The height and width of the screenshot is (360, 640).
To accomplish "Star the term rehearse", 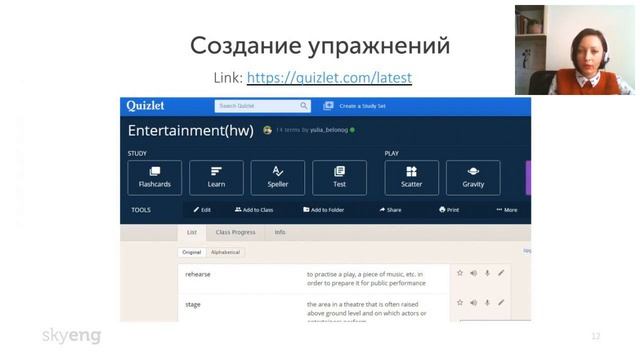I will [460, 273].
